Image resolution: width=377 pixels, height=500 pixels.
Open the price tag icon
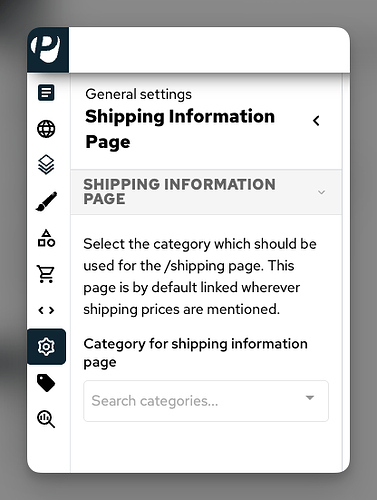tap(46, 383)
